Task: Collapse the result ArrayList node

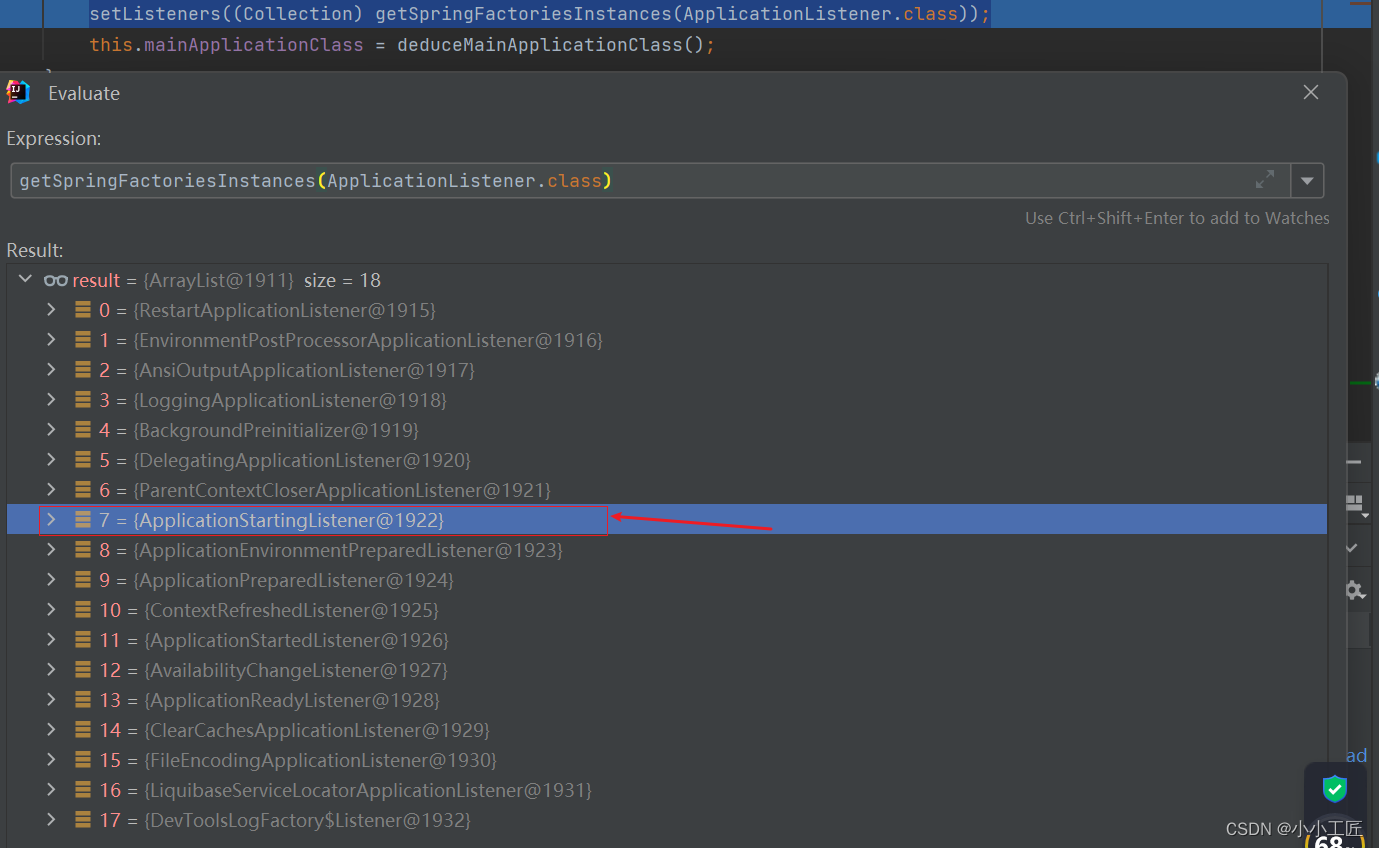Action: click(26, 280)
